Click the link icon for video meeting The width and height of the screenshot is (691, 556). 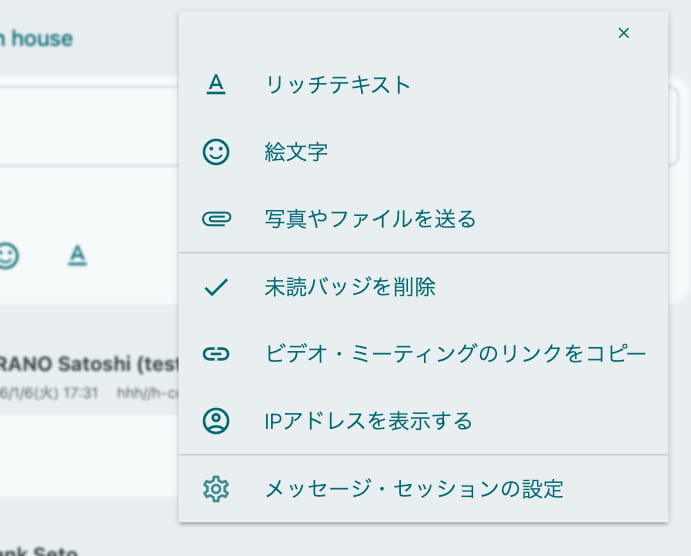coord(216,353)
